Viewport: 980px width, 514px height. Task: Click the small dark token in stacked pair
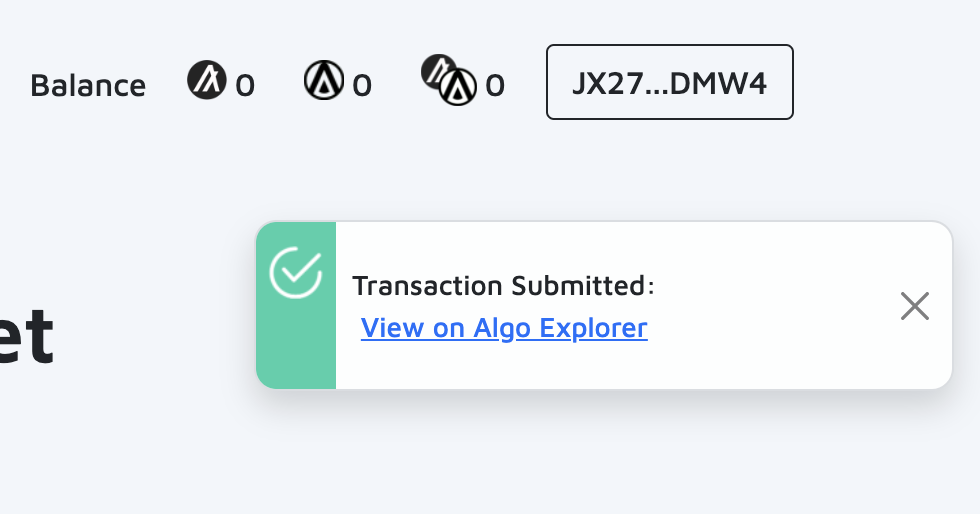tap(436, 68)
